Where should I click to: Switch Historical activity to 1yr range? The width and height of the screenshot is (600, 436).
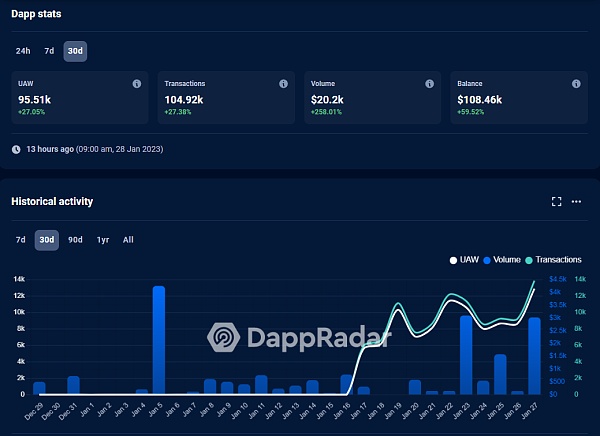click(103, 240)
